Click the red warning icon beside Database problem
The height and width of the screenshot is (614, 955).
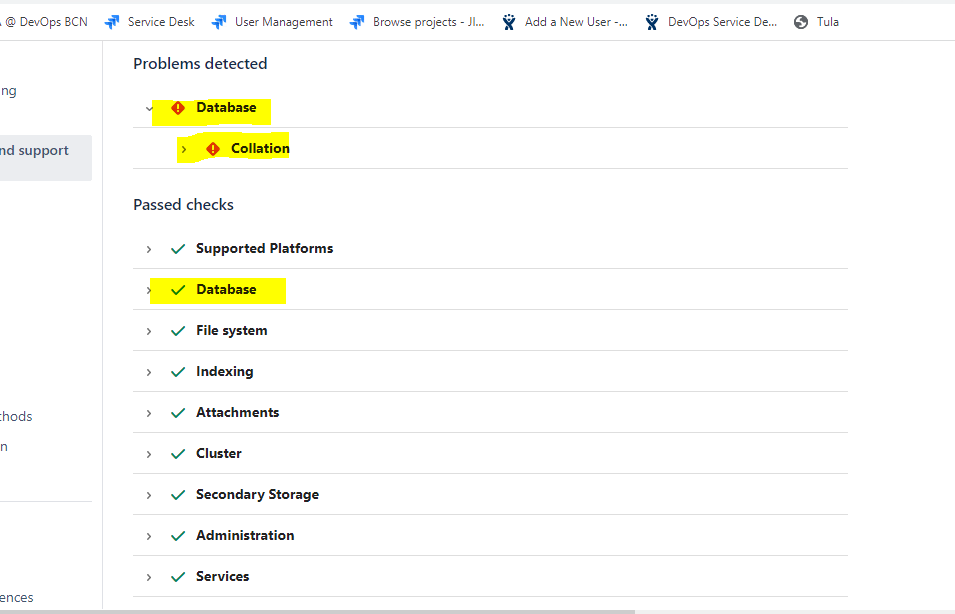(179, 107)
